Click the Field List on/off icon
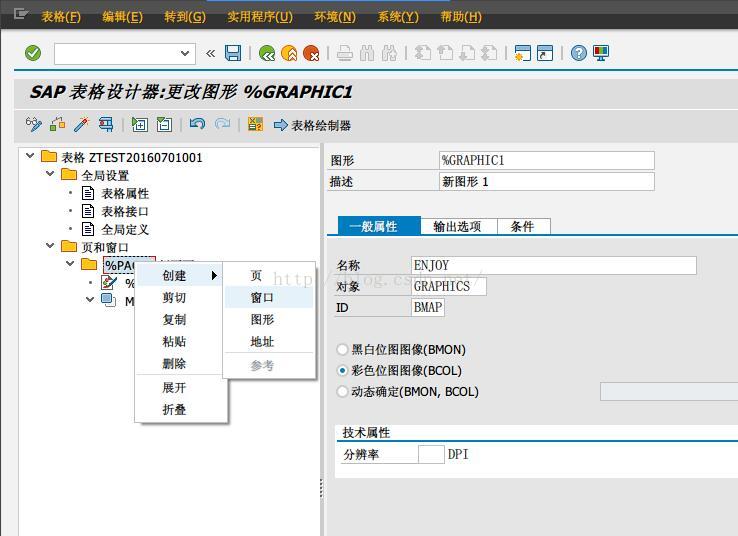 (x=256, y=125)
